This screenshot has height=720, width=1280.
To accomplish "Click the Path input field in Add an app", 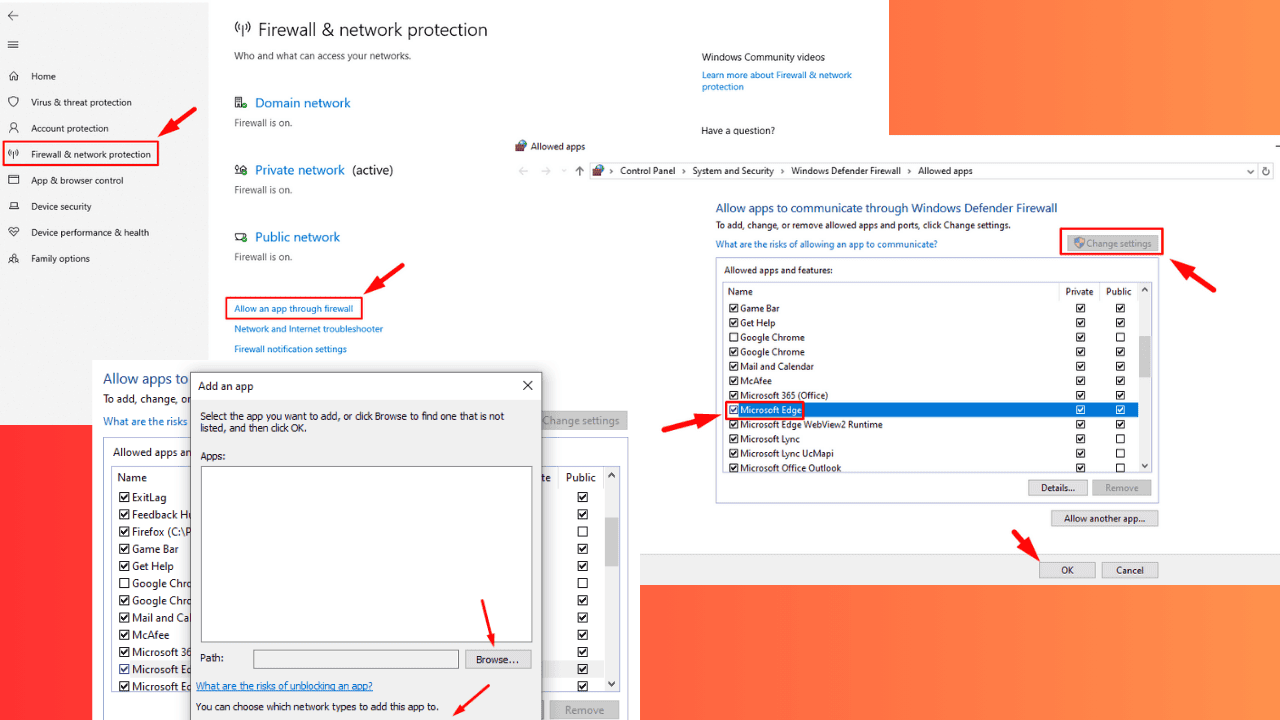I will point(356,659).
